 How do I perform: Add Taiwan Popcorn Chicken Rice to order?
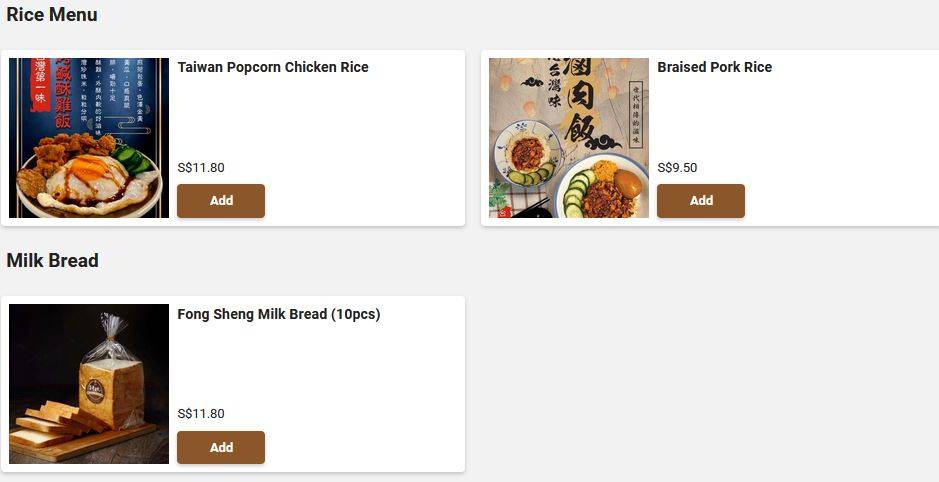click(x=221, y=201)
